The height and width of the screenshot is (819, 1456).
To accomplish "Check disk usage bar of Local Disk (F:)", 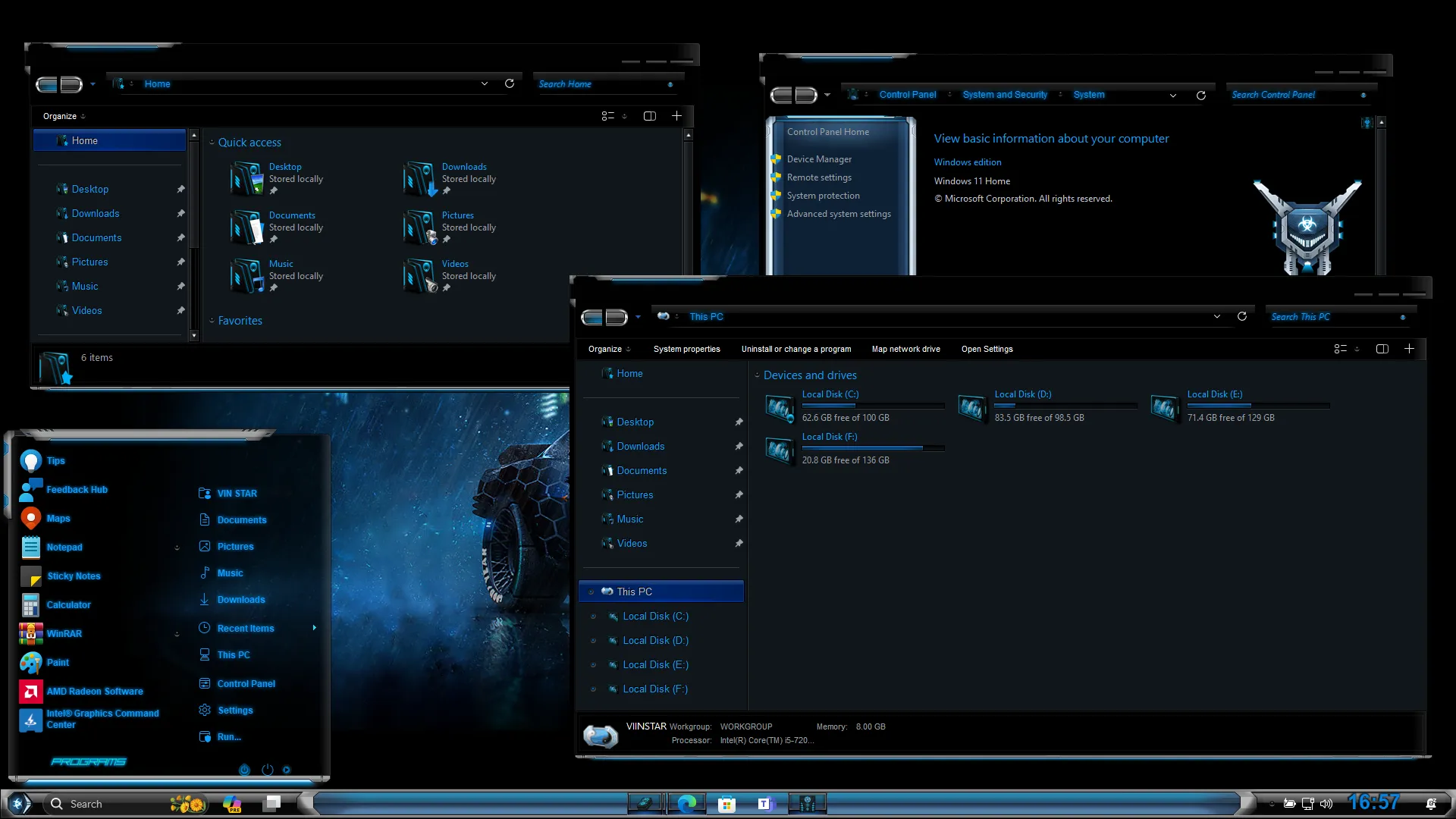I will [871, 447].
